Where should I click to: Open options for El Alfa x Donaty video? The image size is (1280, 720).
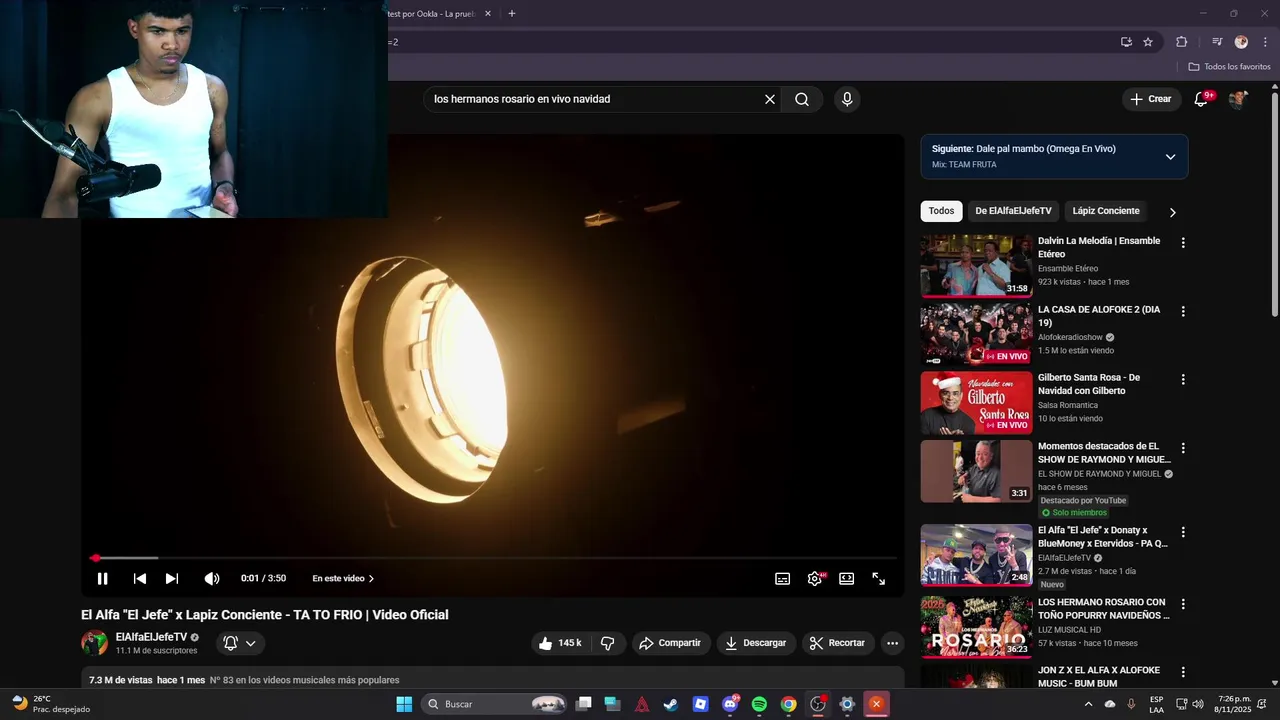pos(1183,532)
